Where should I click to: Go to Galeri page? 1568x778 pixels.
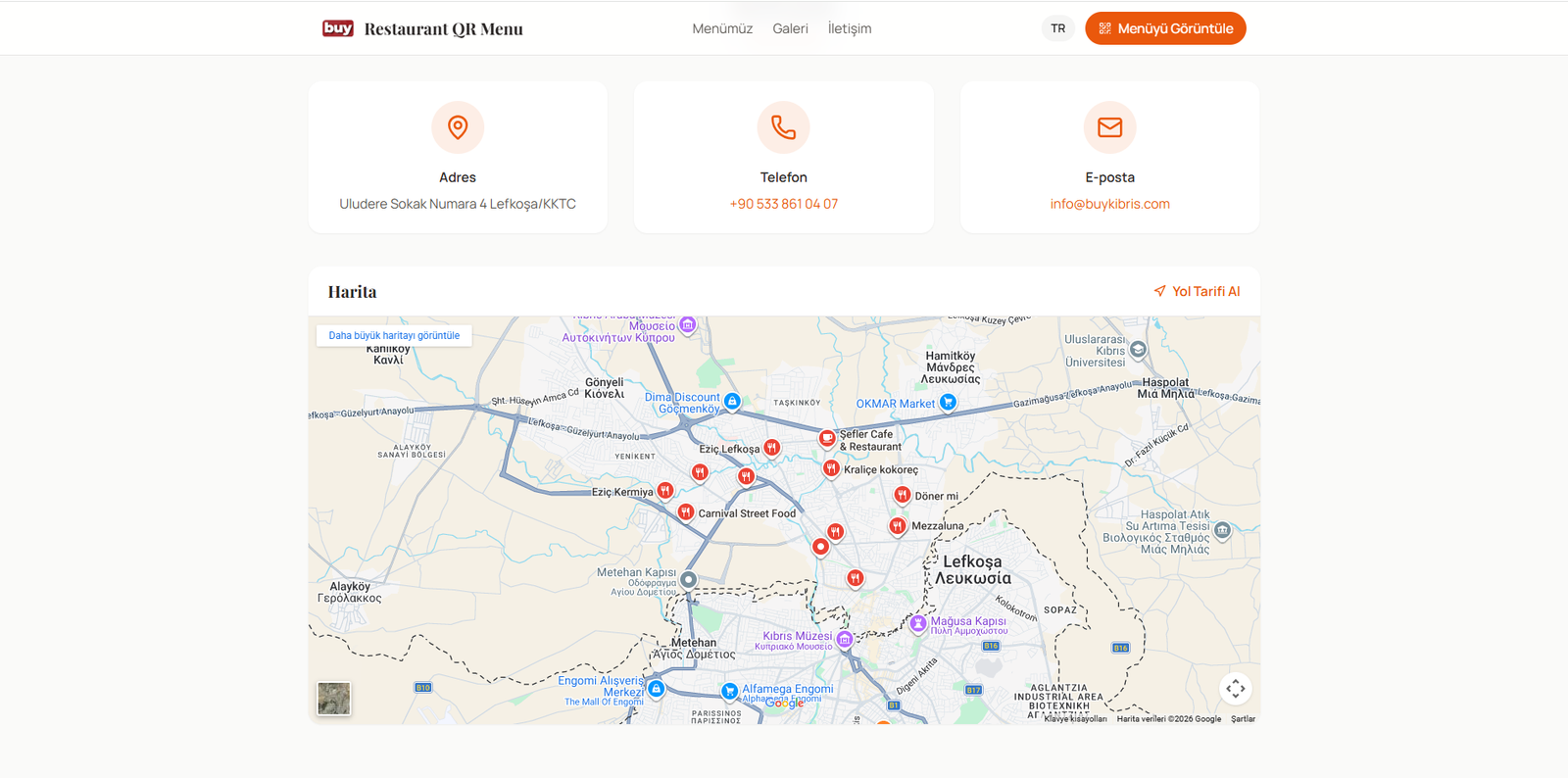790,28
